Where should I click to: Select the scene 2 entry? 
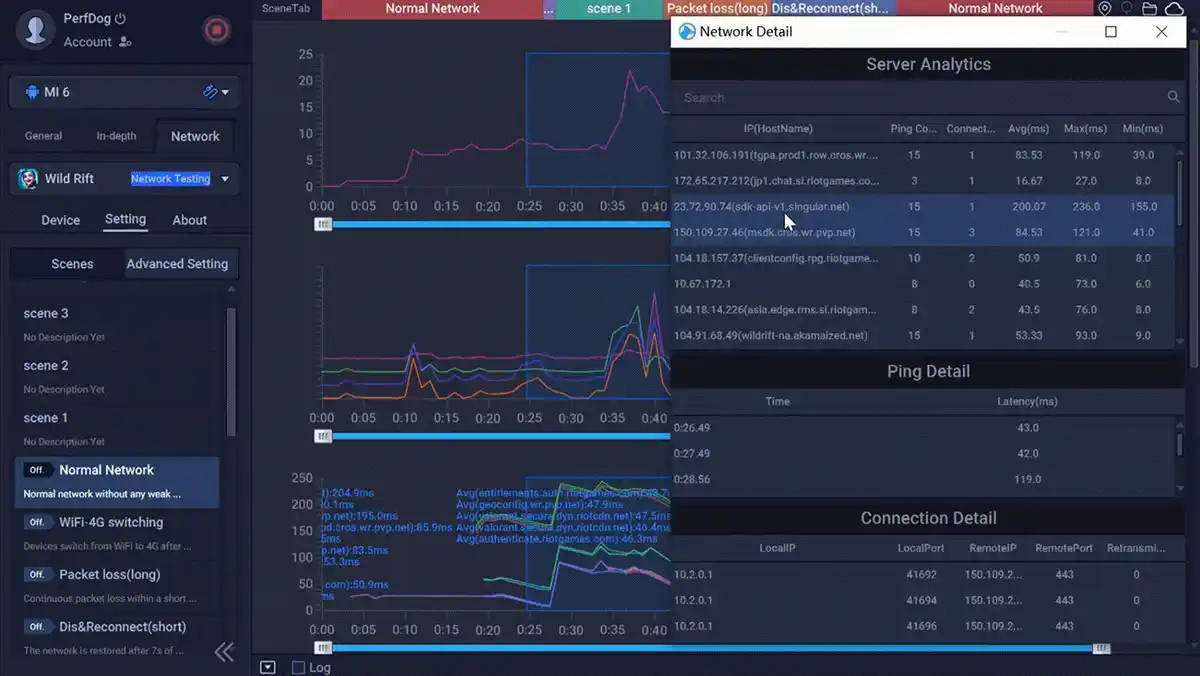click(x=46, y=366)
